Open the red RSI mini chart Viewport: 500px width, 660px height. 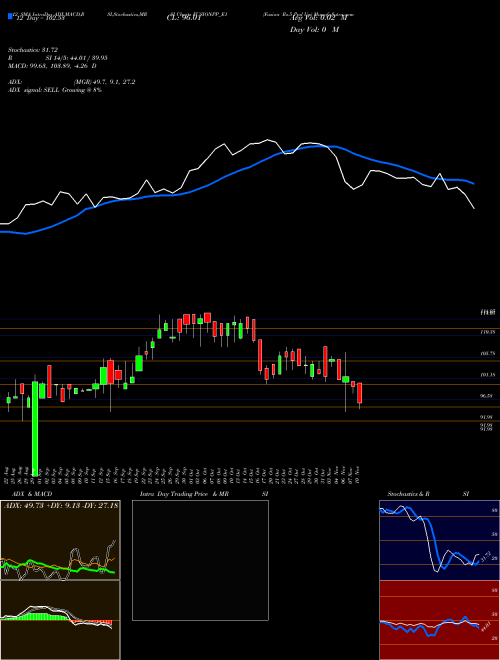439,620
